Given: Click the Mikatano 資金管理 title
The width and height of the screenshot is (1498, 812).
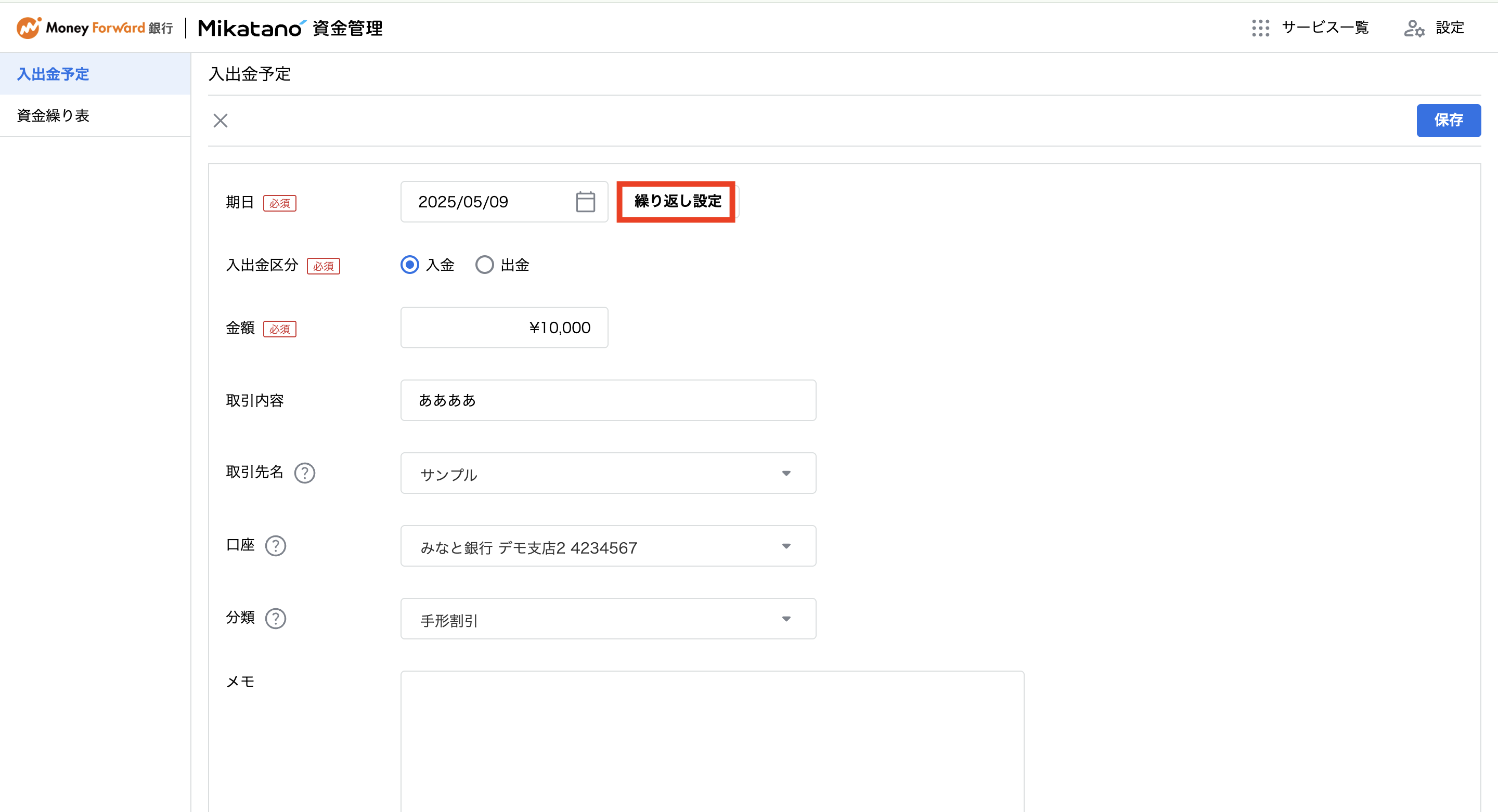Looking at the screenshot, I should tap(290, 28).
